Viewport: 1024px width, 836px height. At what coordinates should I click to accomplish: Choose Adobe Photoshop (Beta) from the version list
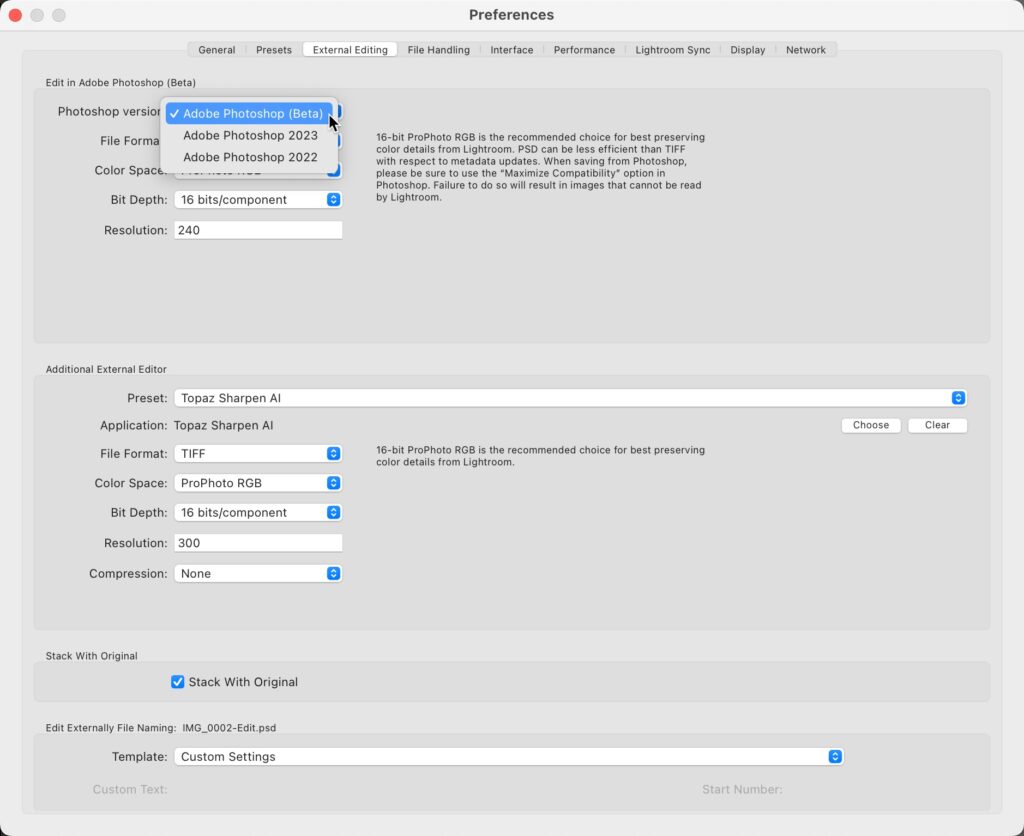(x=249, y=114)
